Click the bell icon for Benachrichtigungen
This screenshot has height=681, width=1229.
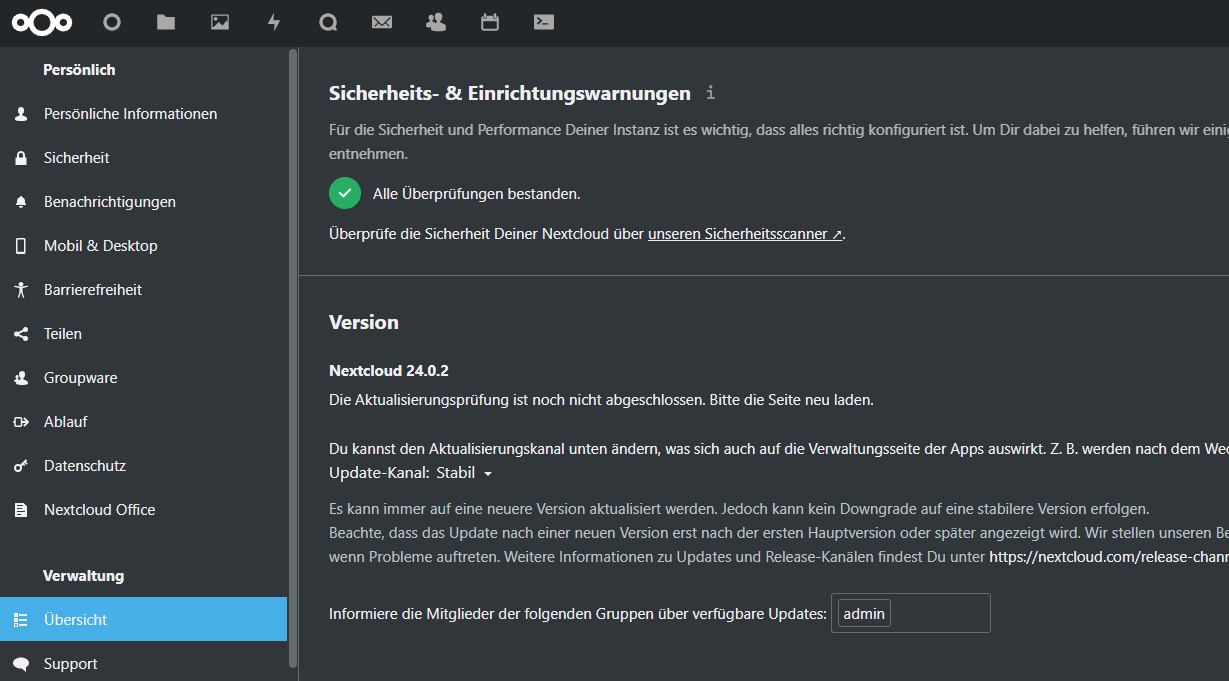point(21,202)
